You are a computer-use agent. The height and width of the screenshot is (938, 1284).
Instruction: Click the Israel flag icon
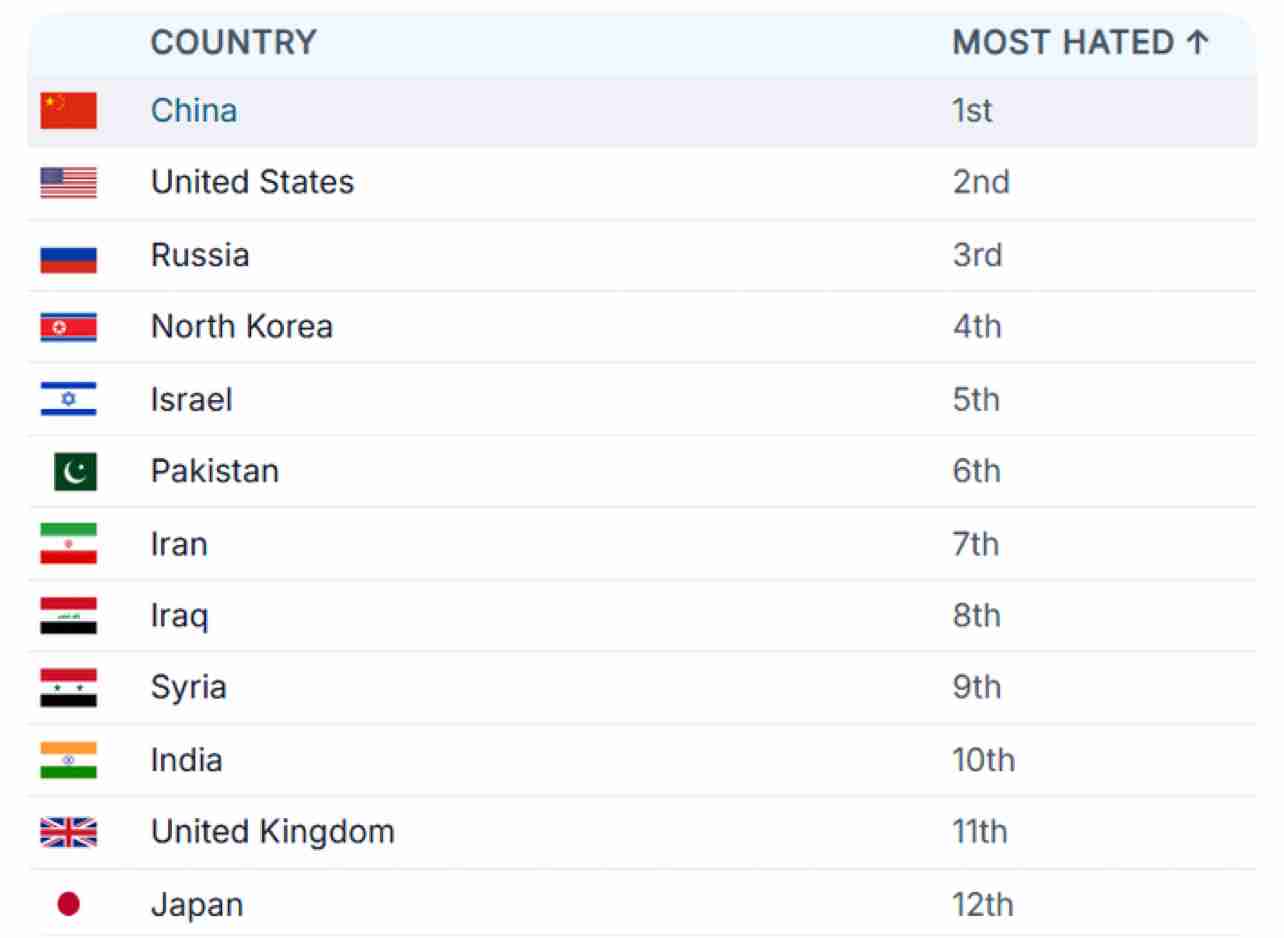[x=68, y=400]
